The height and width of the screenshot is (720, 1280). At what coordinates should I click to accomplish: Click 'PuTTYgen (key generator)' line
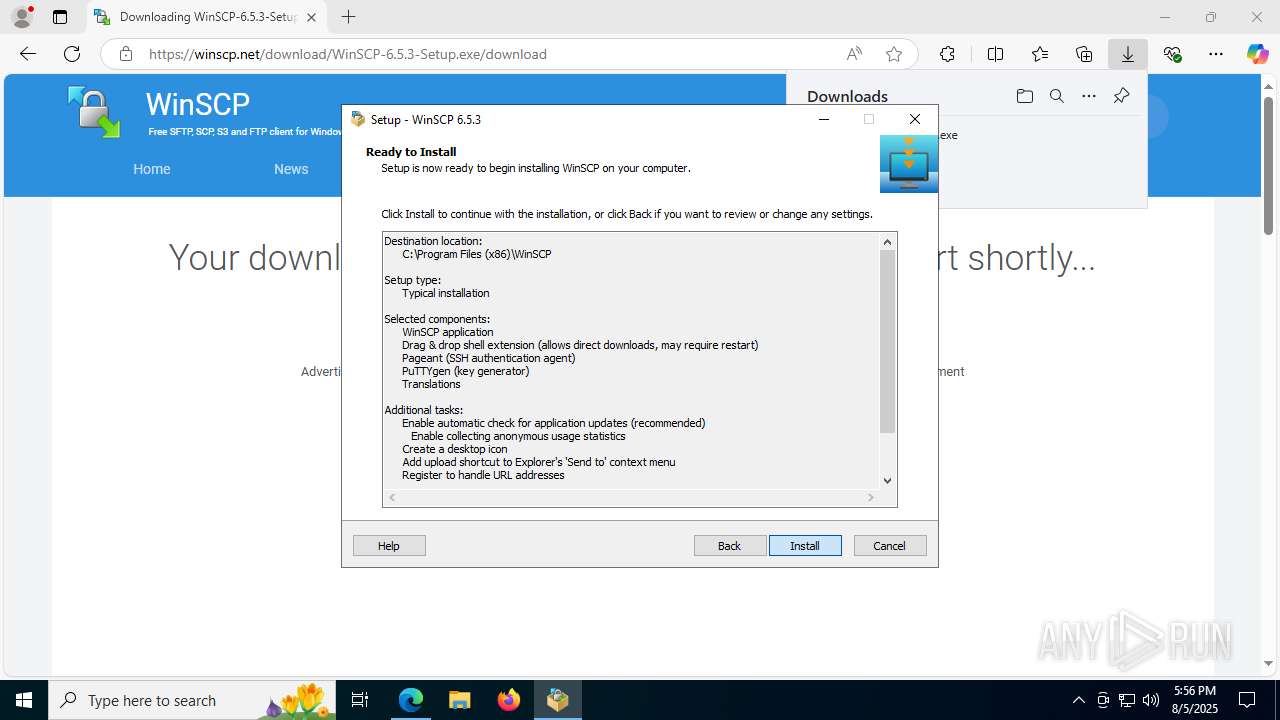(466, 371)
